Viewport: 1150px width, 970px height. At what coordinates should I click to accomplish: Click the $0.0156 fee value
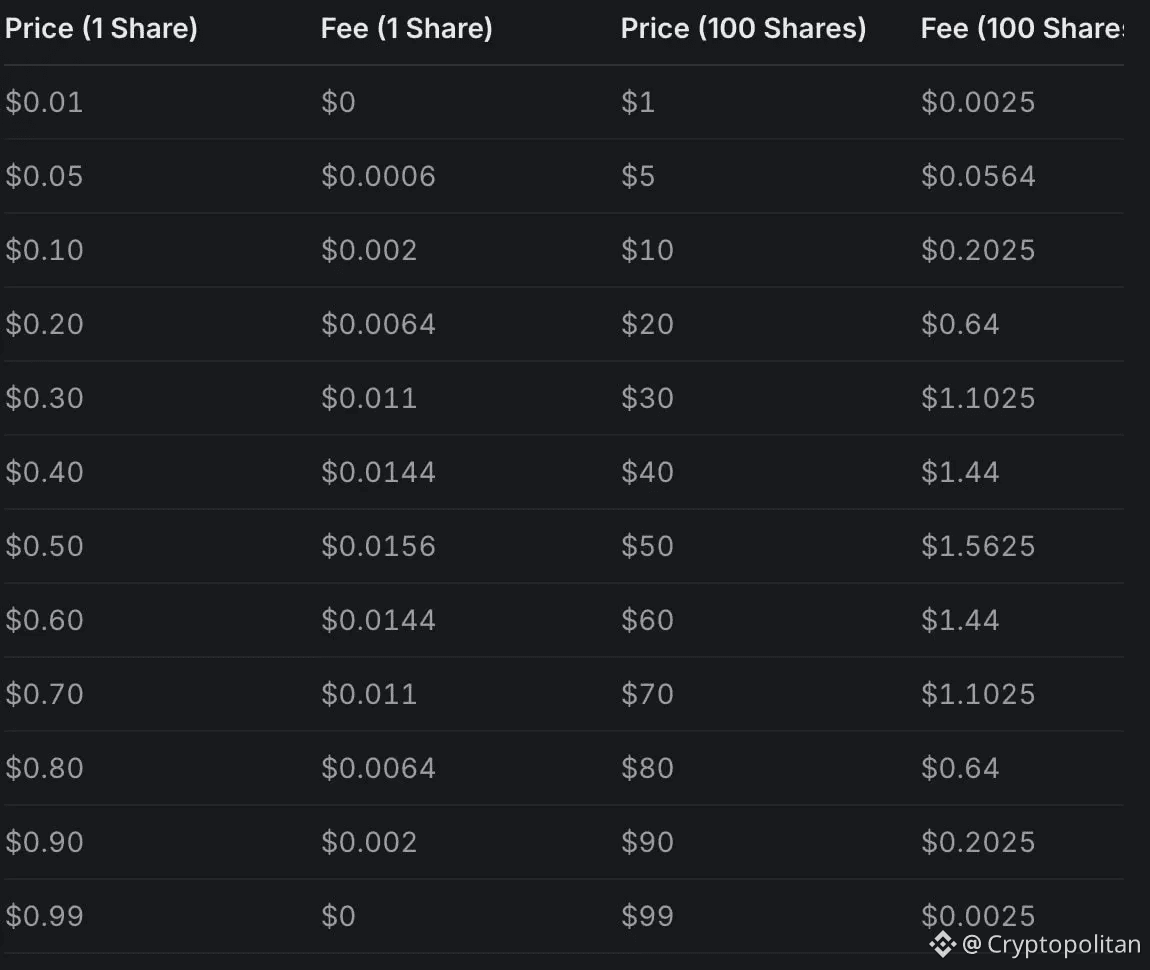(x=378, y=546)
